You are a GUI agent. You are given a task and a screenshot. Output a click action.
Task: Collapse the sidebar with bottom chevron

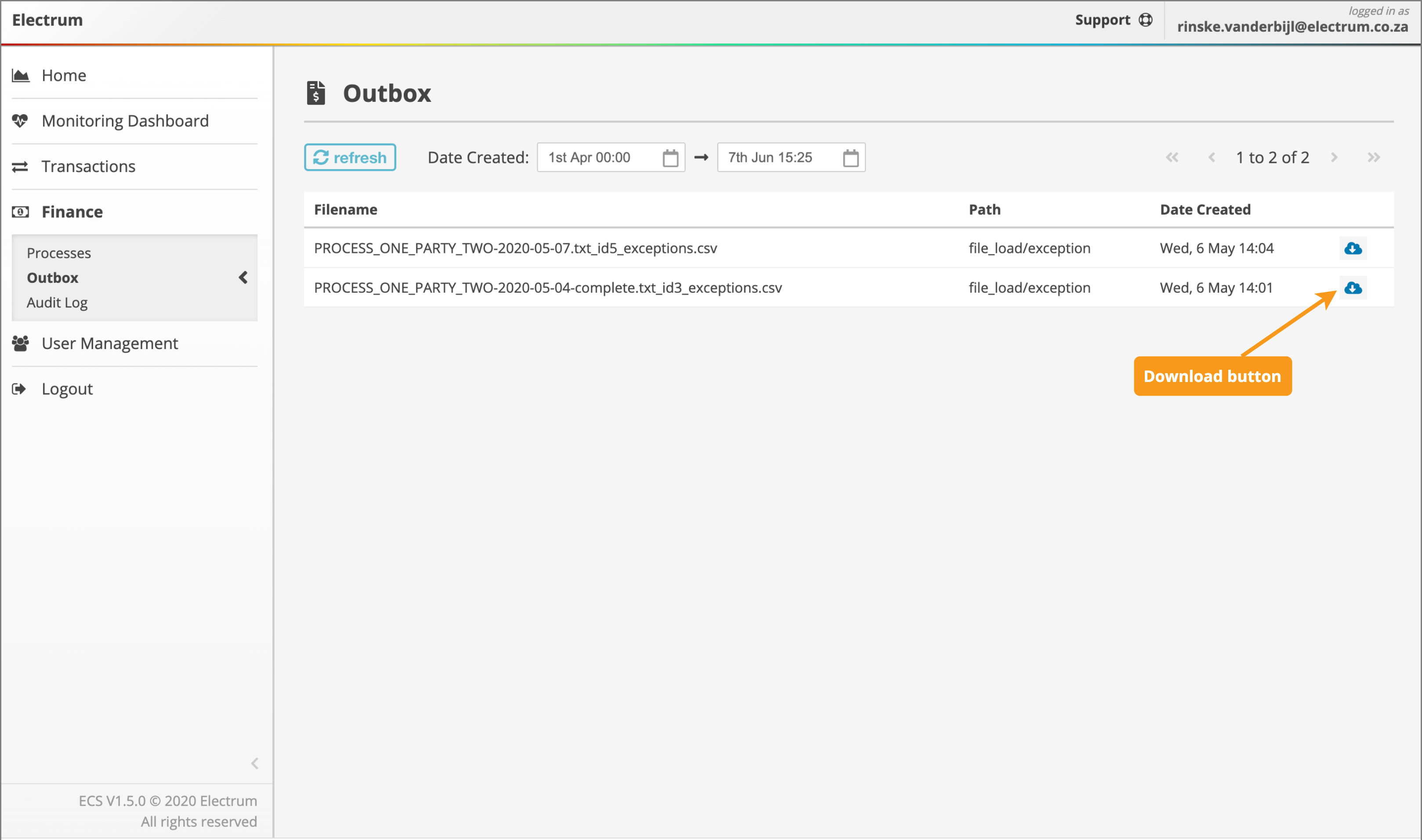click(x=254, y=763)
